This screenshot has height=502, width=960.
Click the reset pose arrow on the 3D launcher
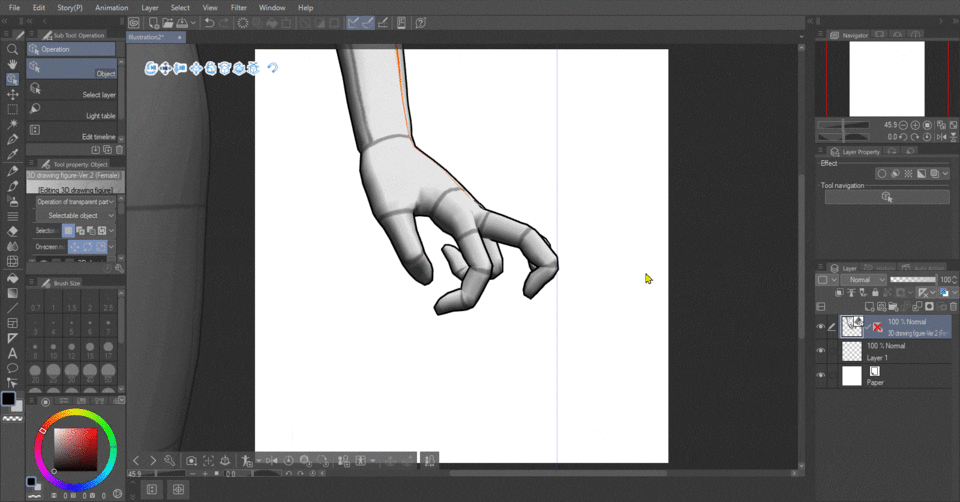[272, 68]
